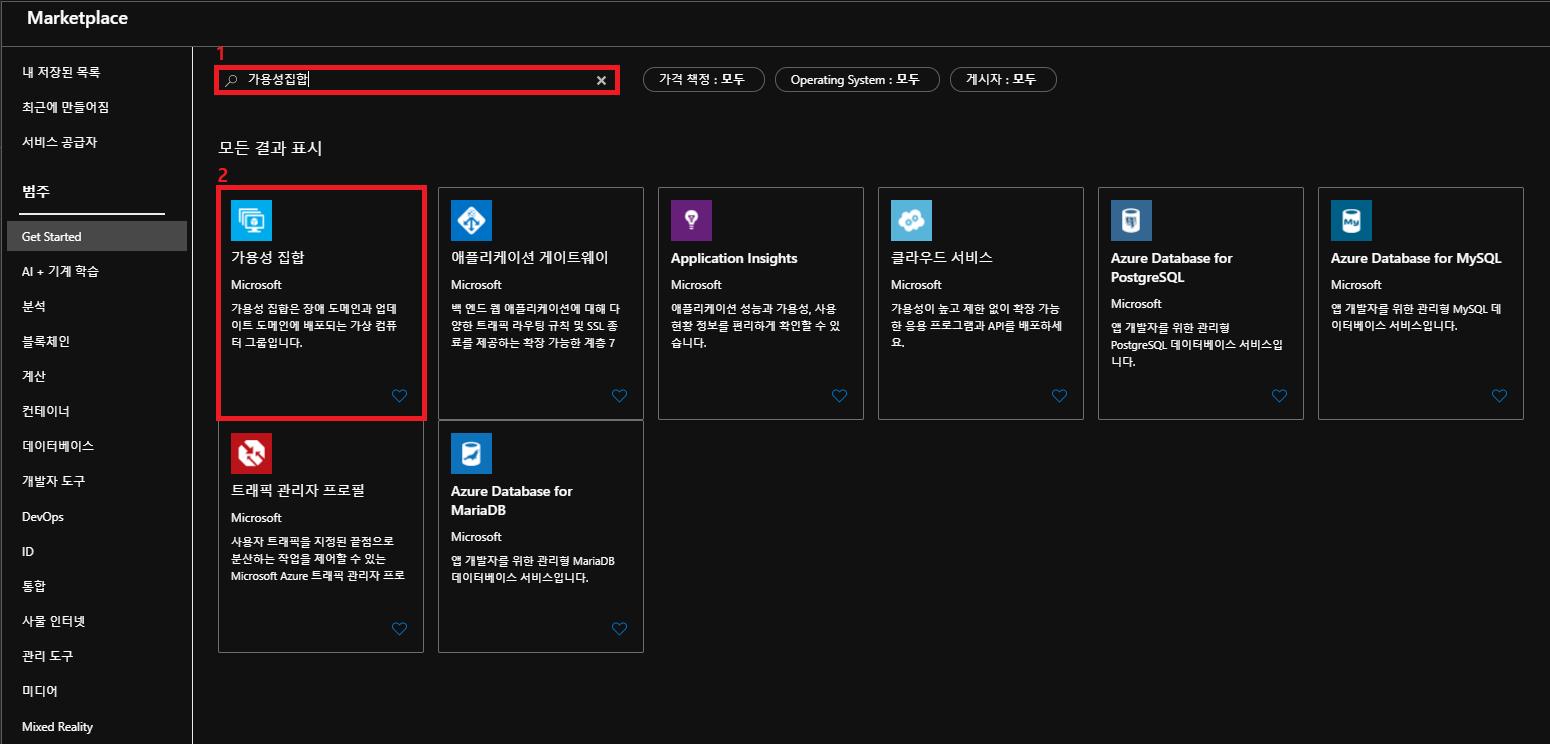Open the 클라우드 서비스 card title

942,257
